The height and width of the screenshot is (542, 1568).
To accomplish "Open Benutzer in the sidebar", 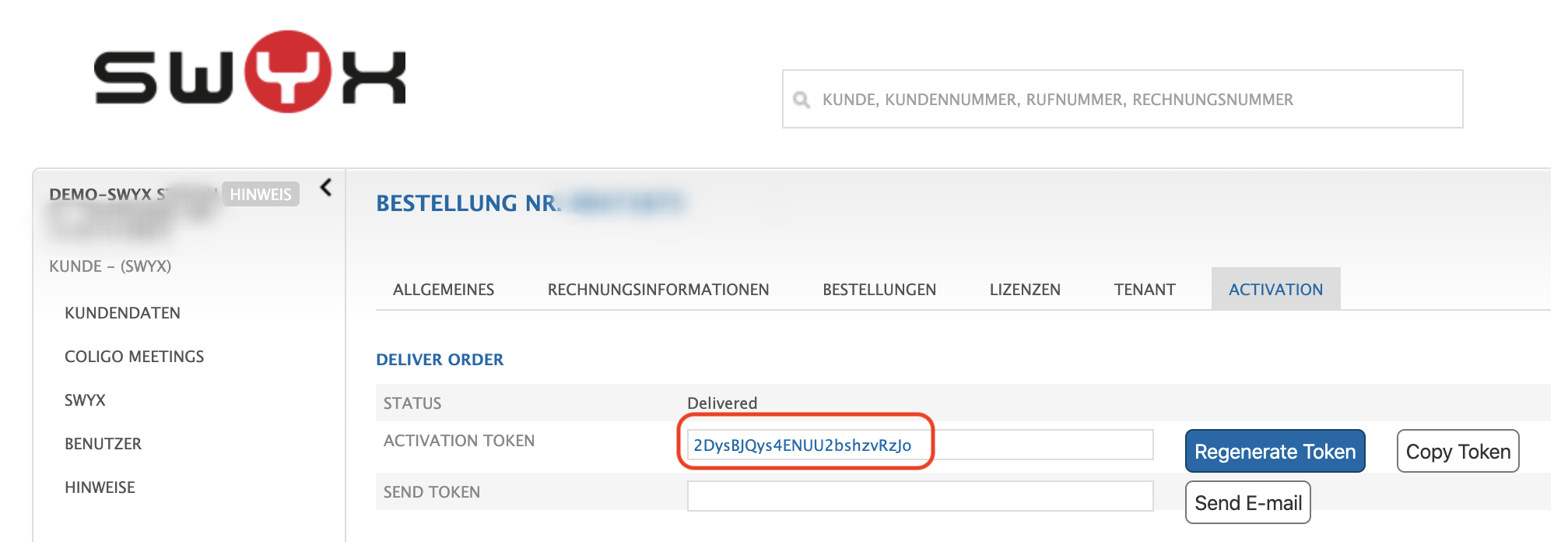I will pyautogui.click(x=103, y=444).
